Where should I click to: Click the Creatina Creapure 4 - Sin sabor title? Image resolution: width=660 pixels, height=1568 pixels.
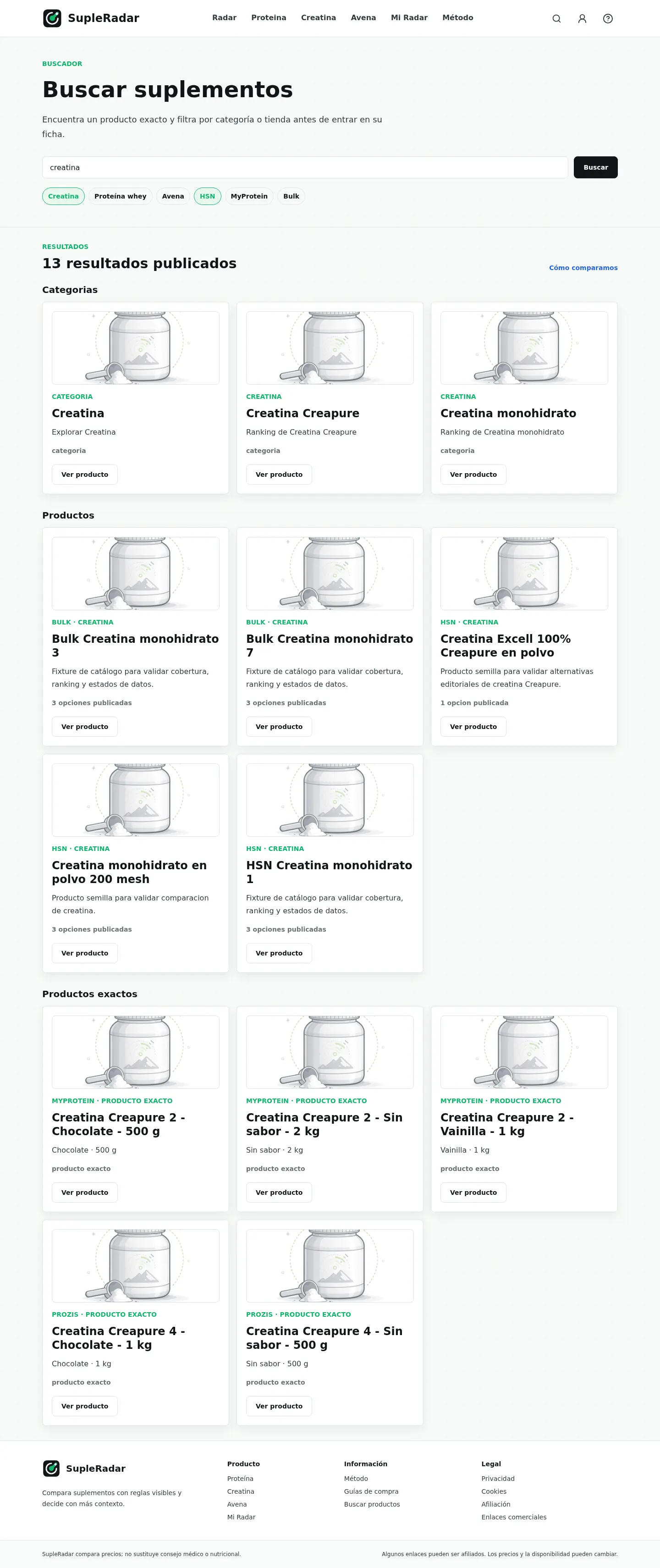pyautogui.click(x=324, y=1337)
